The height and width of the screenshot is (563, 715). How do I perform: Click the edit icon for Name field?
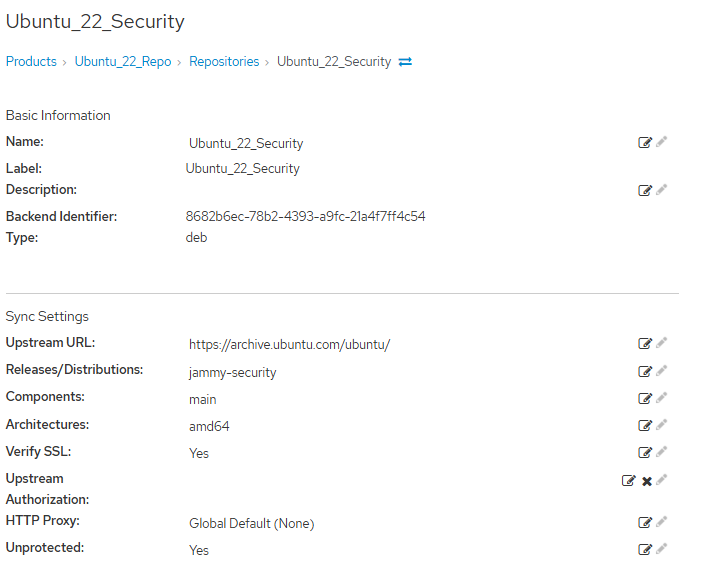click(x=645, y=143)
